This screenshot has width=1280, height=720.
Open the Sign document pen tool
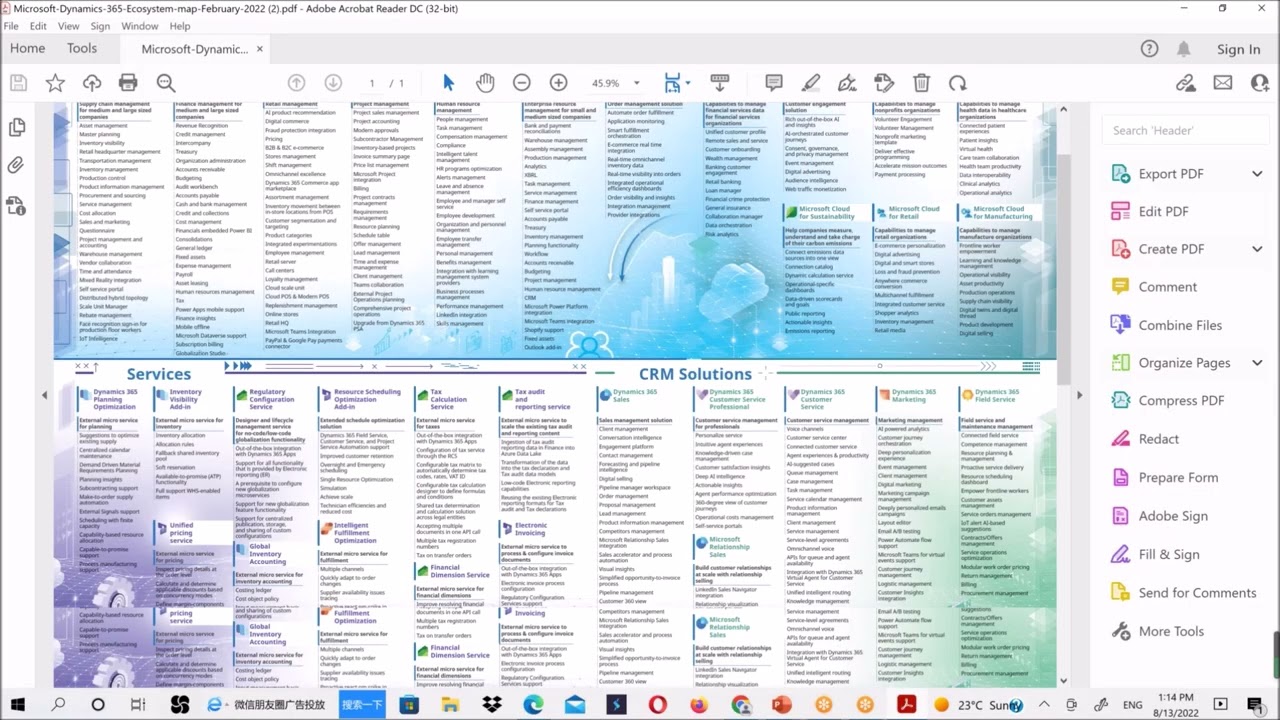click(848, 83)
